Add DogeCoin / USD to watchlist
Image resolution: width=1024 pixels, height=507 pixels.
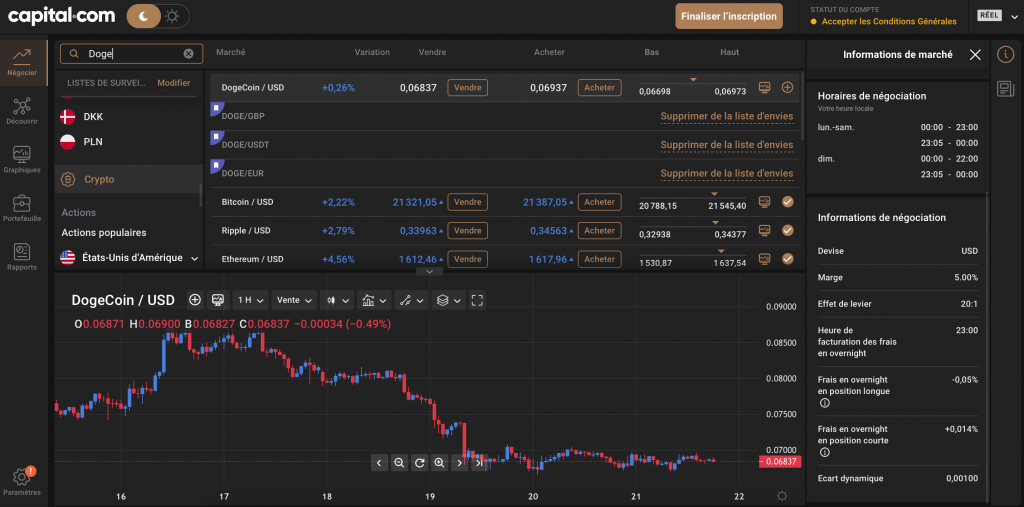(788, 87)
